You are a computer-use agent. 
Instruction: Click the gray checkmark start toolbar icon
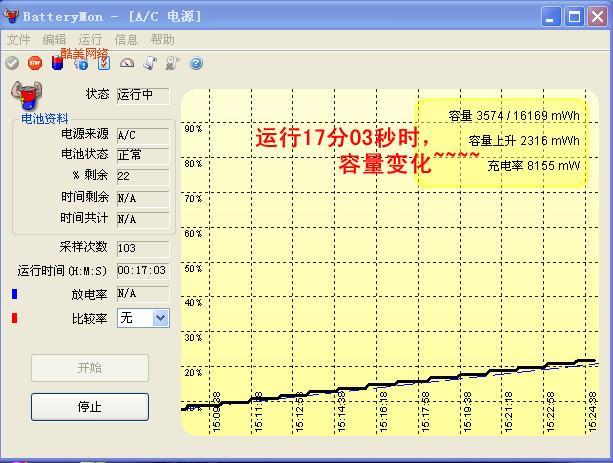pos(12,63)
